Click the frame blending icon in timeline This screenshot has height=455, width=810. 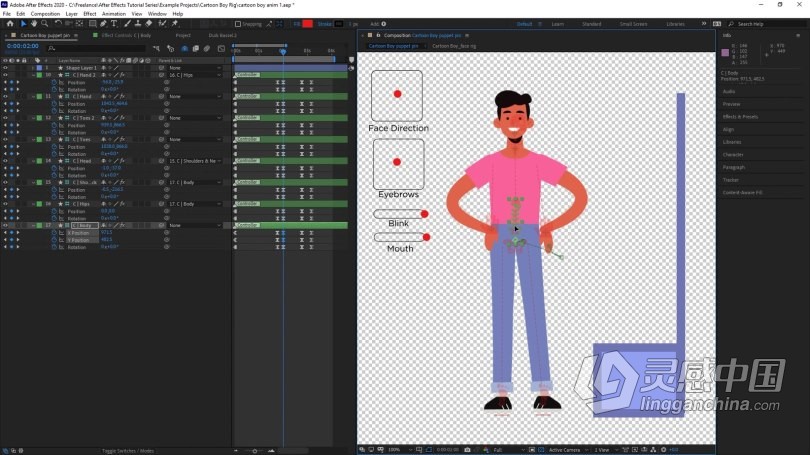(x=196, y=49)
